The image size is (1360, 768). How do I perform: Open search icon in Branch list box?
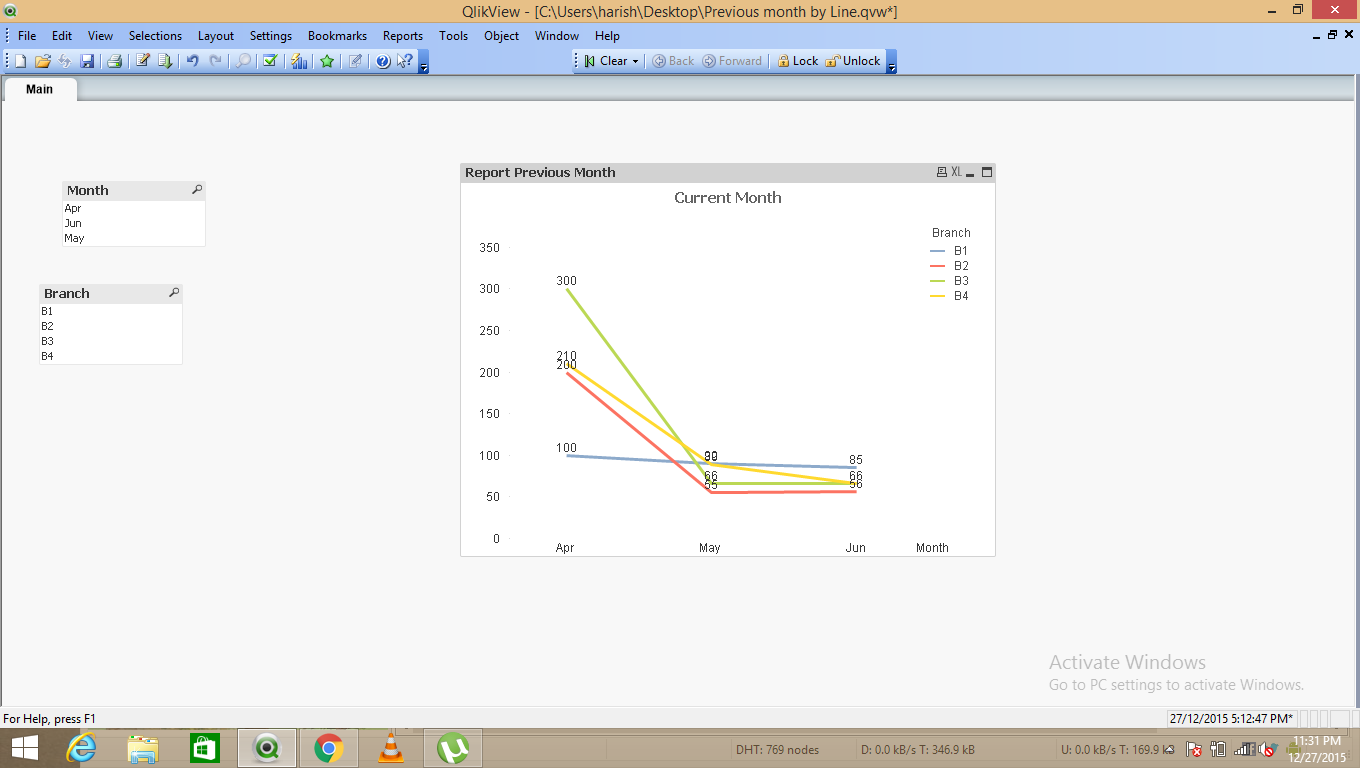174,292
